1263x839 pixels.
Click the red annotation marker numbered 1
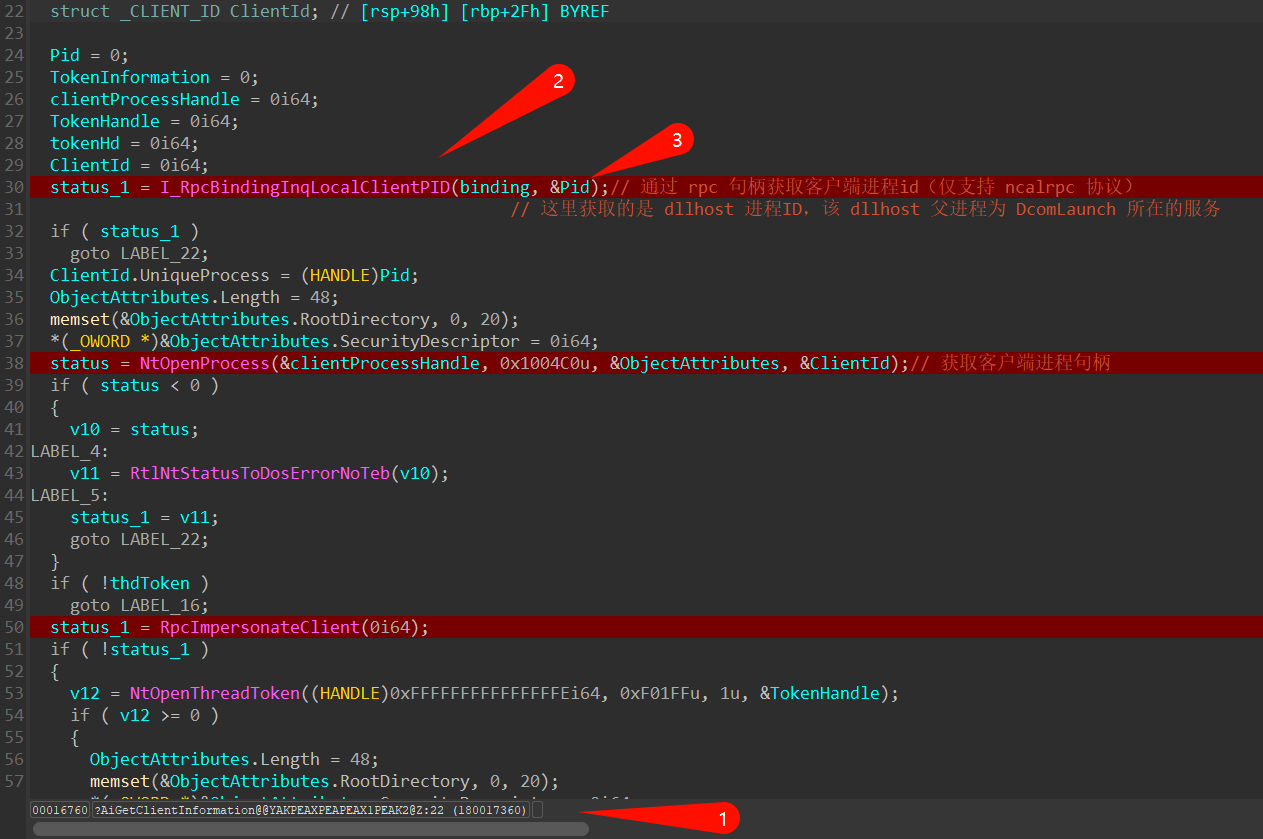tap(722, 817)
